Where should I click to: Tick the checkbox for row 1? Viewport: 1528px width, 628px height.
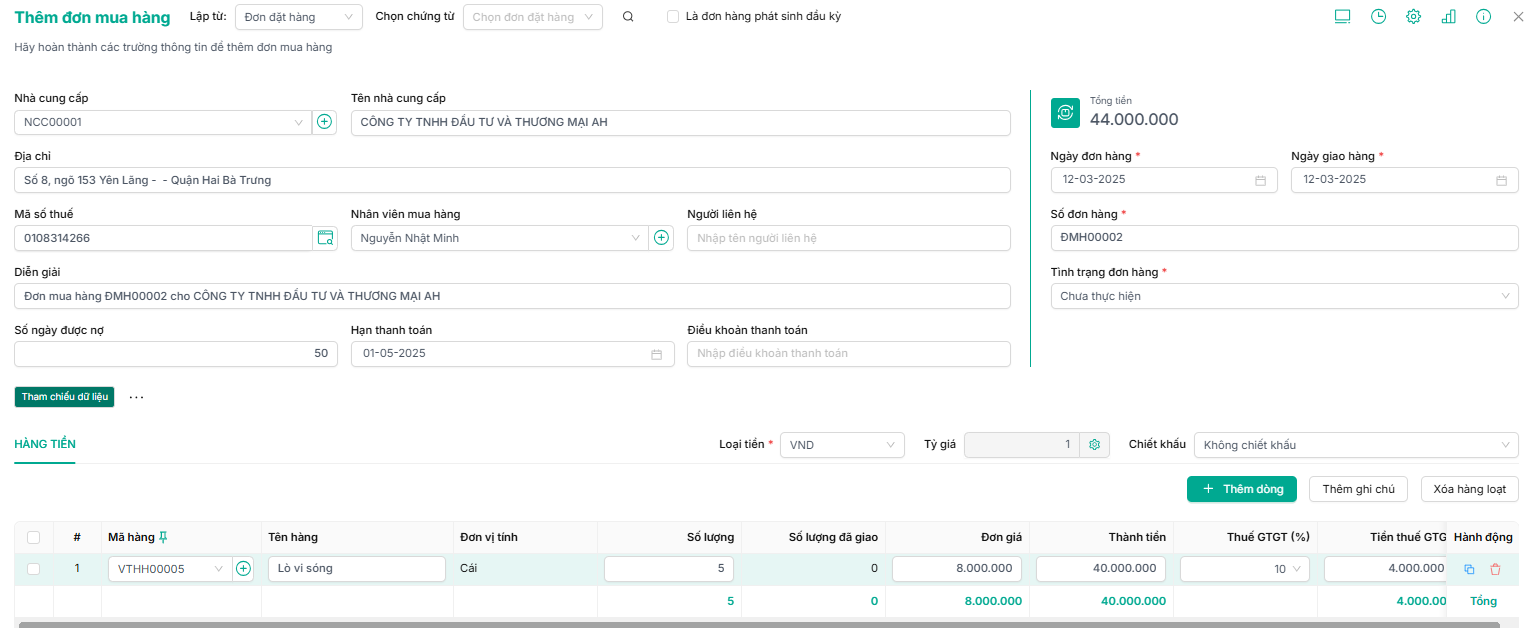click(x=34, y=569)
